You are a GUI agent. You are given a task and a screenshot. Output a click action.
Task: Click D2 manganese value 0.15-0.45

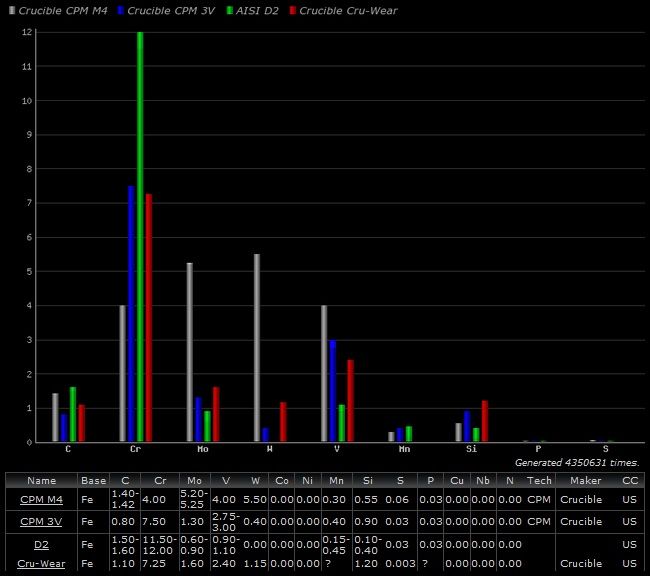pyautogui.click(x=336, y=545)
